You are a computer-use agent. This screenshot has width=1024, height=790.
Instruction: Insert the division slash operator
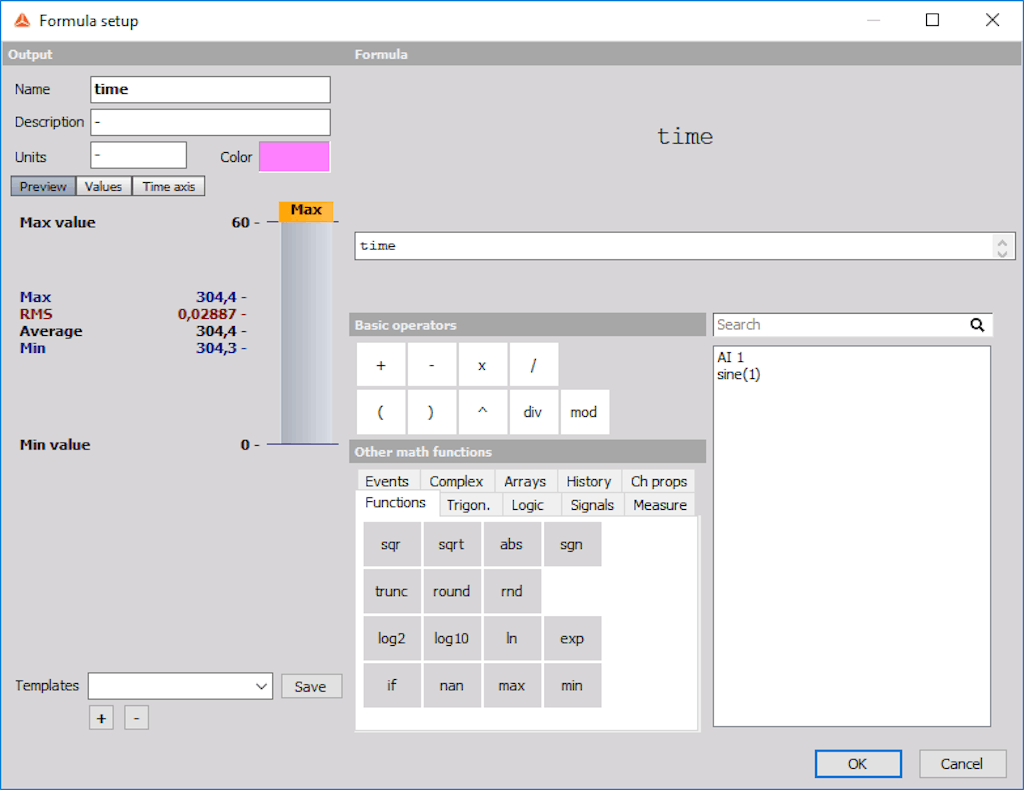534,365
